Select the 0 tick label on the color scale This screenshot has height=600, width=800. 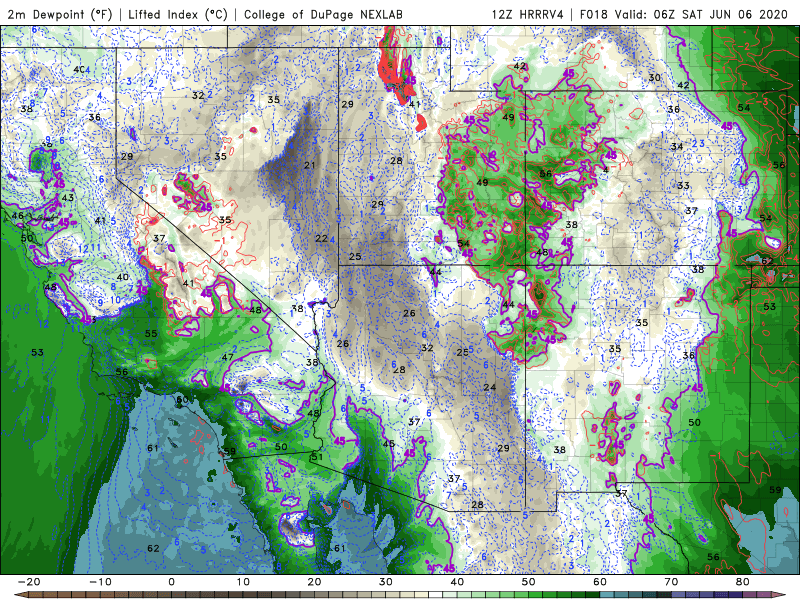[x=171, y=582]
